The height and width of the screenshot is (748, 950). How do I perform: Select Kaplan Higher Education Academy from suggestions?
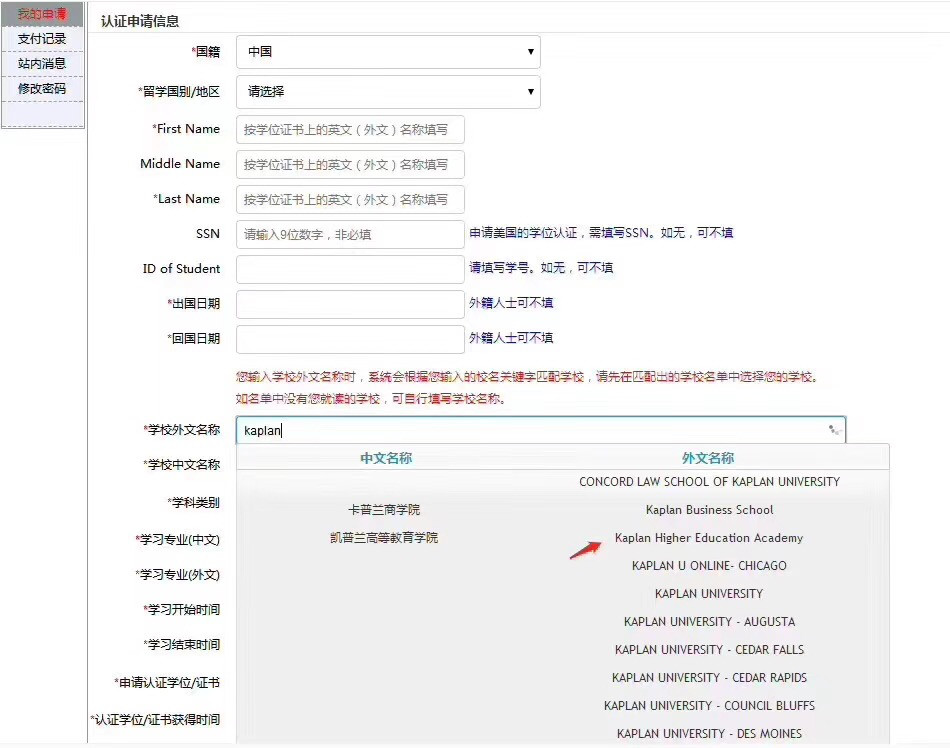pos(708,538)
